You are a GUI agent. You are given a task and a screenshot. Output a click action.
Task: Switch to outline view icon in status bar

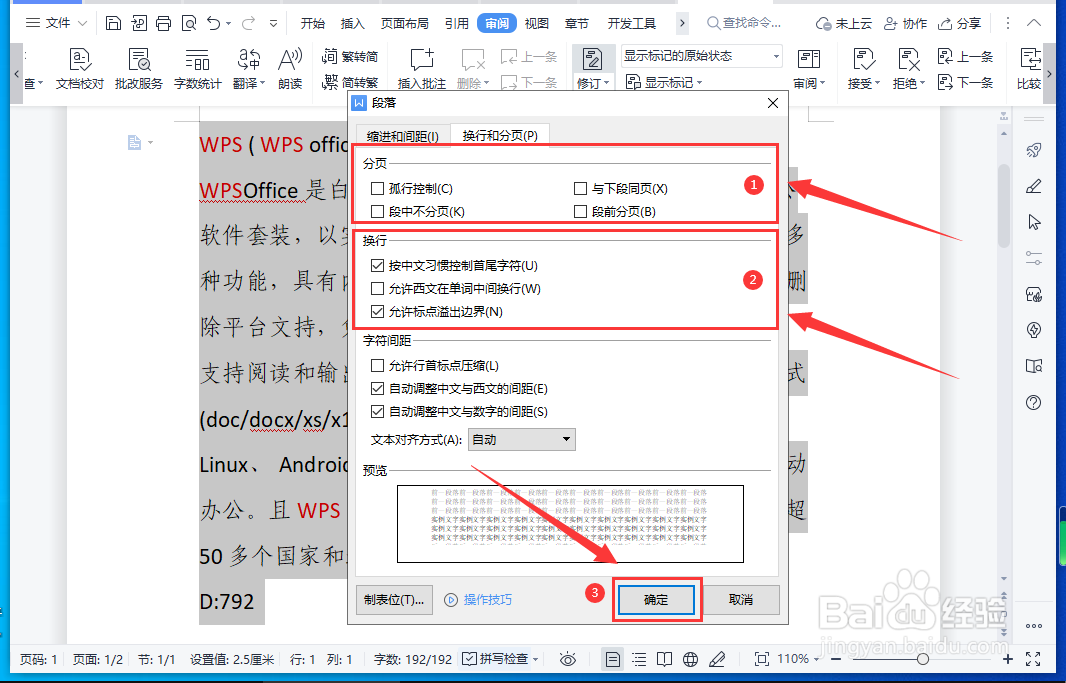(638, 659)
